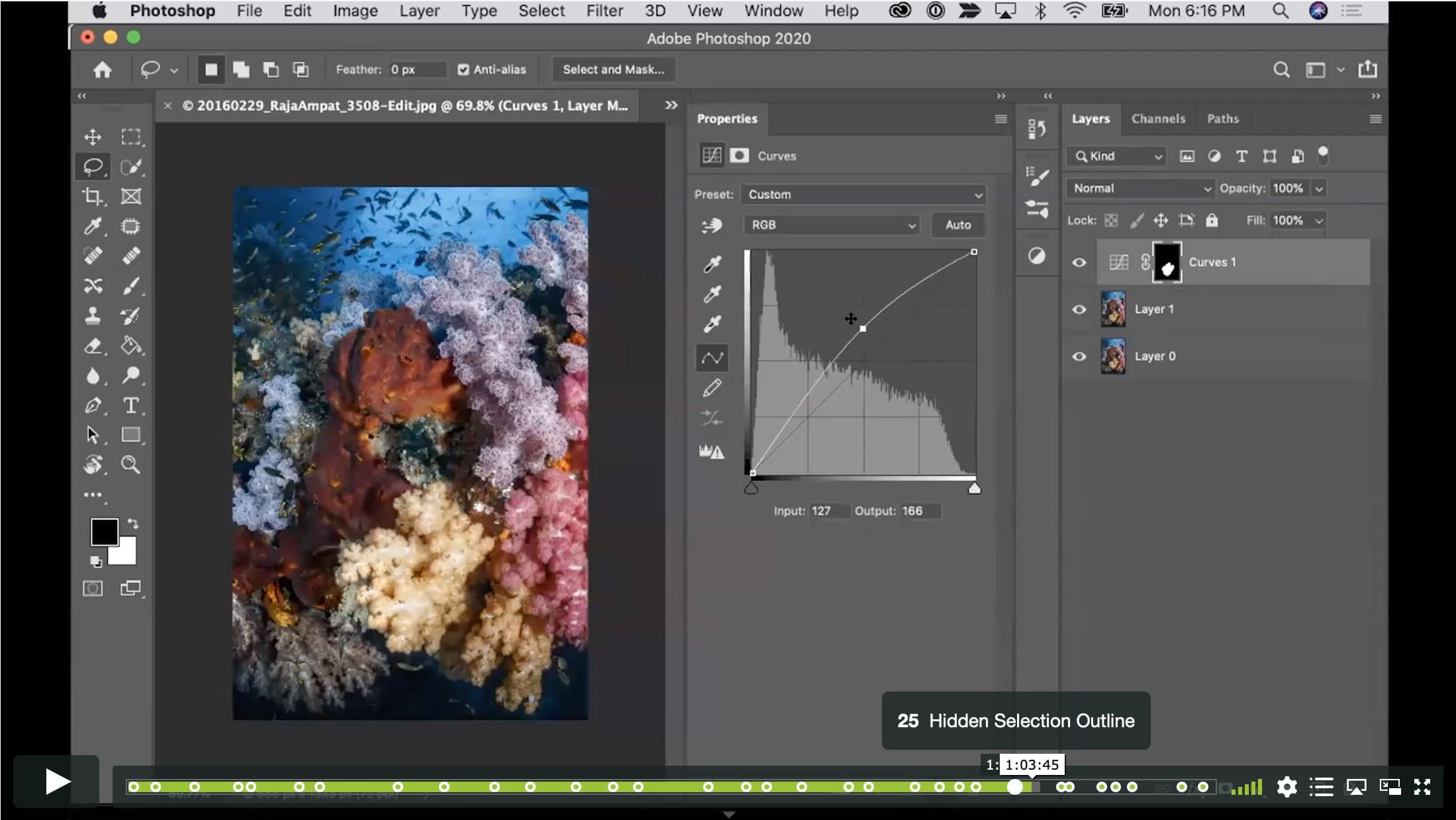Switch to the Channels tab
Image resolution: width=1456 pixels, height=820 pixels.
pyautogui.click(x=1158, y=119)
